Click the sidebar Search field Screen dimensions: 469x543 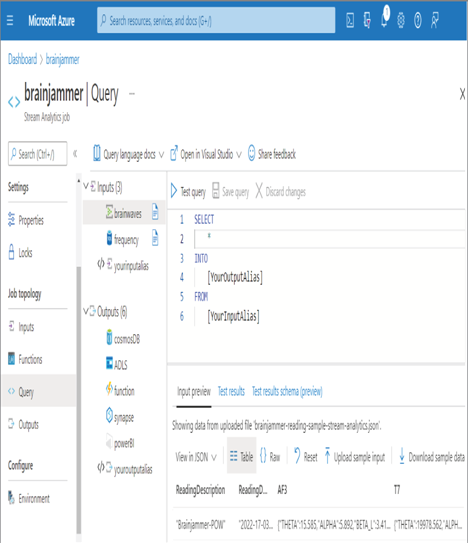(x=37, y=153)
